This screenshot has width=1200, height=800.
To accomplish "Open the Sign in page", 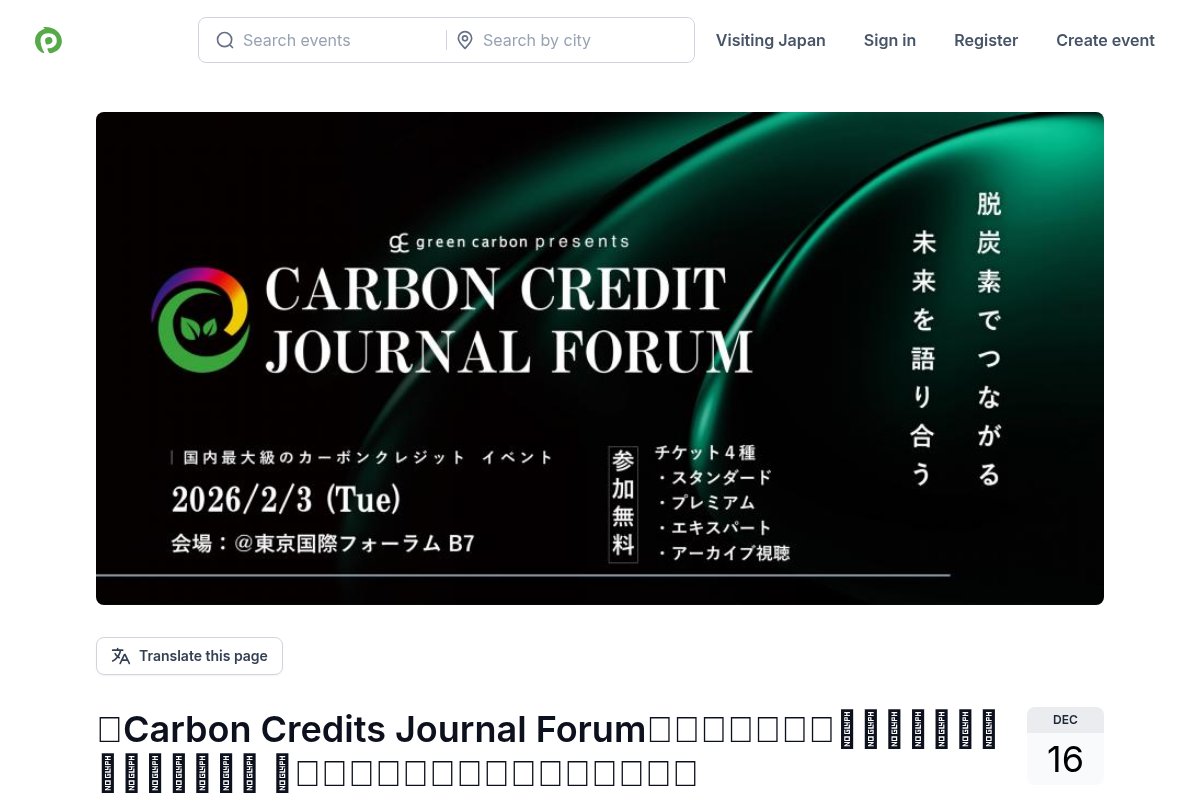I will click(889, 40).
